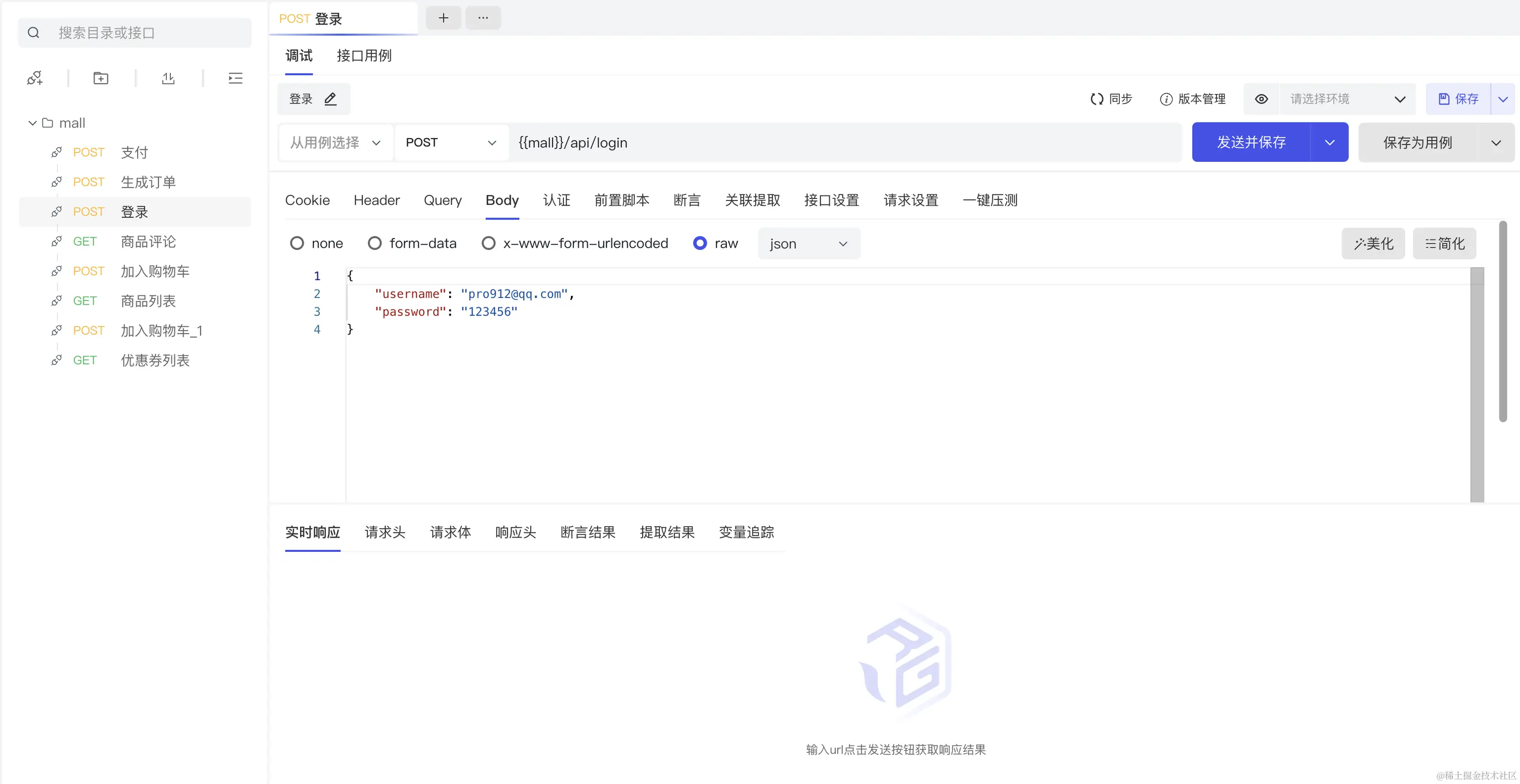Click the vertical scrollbar of body editor

click(x=1476, y=383)
